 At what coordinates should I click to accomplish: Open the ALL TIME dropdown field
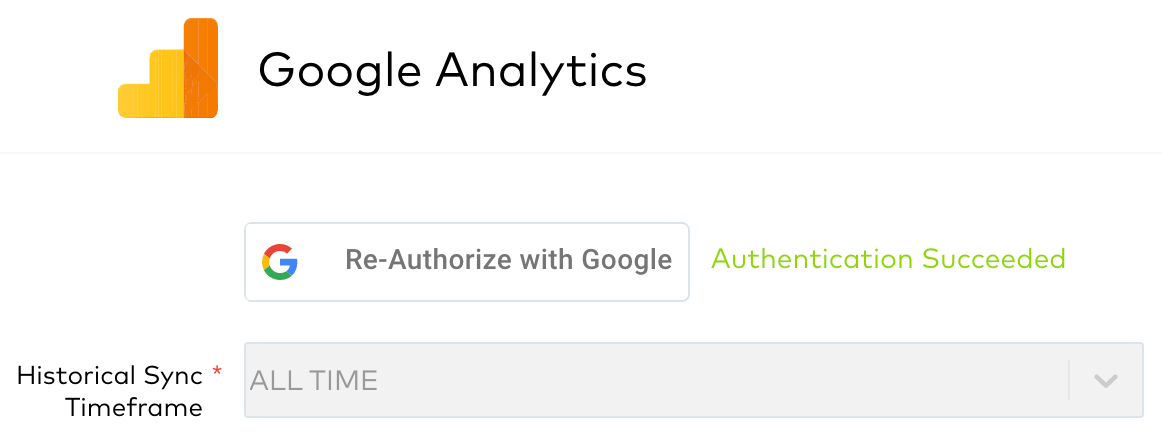tap(694, 380)
